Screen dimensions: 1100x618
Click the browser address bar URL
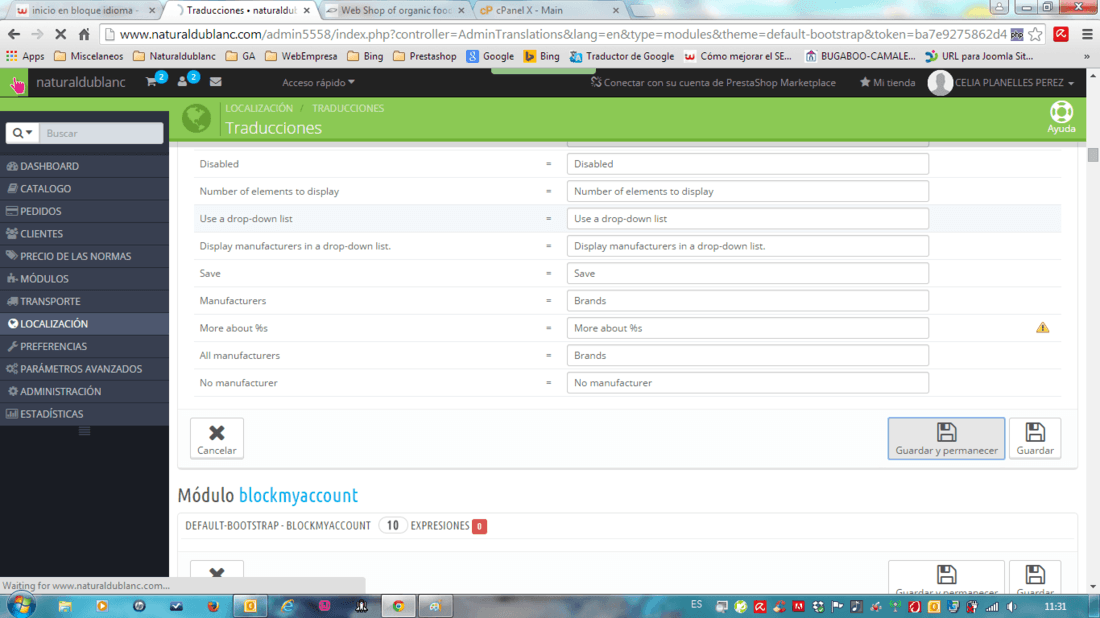click(x=561, y=34)
